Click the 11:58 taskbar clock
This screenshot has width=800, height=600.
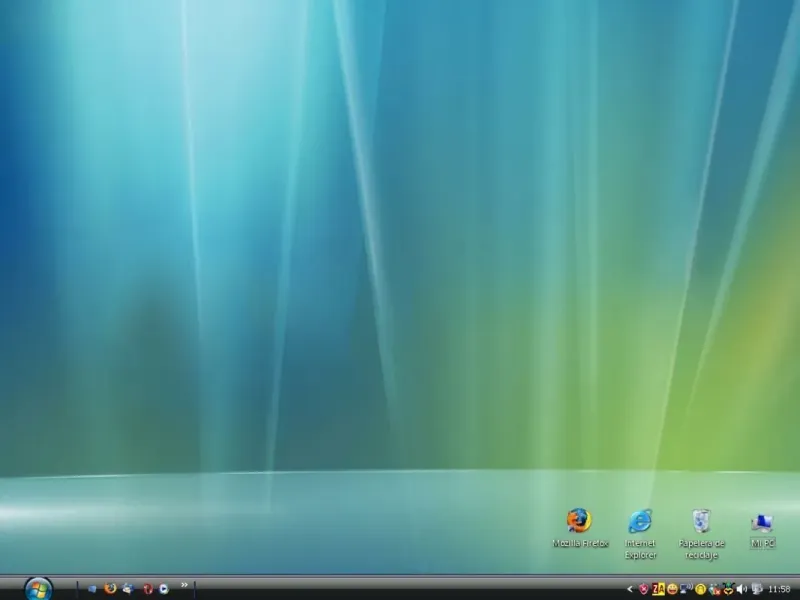coord(779,589)
